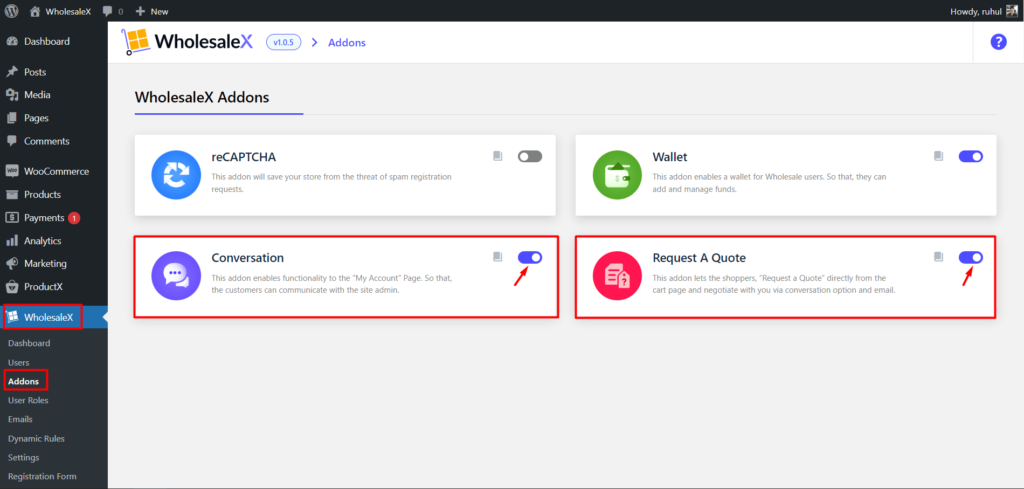Open Wallet documentation book icon
1024x489 pixels.
(939, 156)
